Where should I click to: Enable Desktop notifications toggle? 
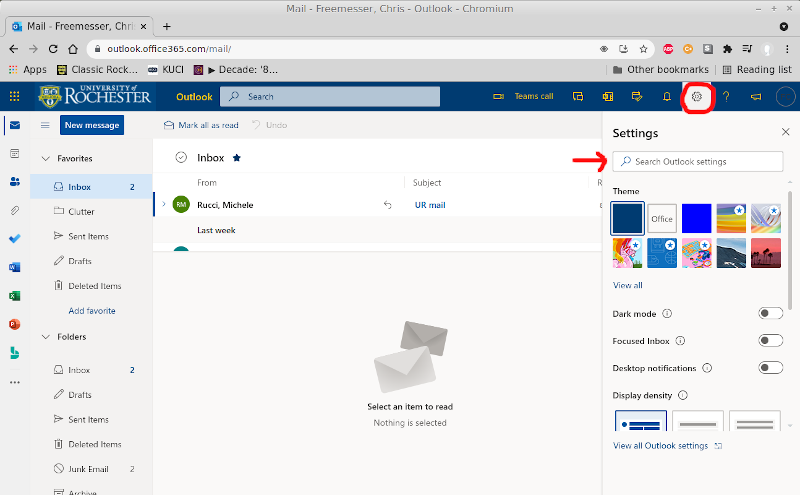coord(770,368)
